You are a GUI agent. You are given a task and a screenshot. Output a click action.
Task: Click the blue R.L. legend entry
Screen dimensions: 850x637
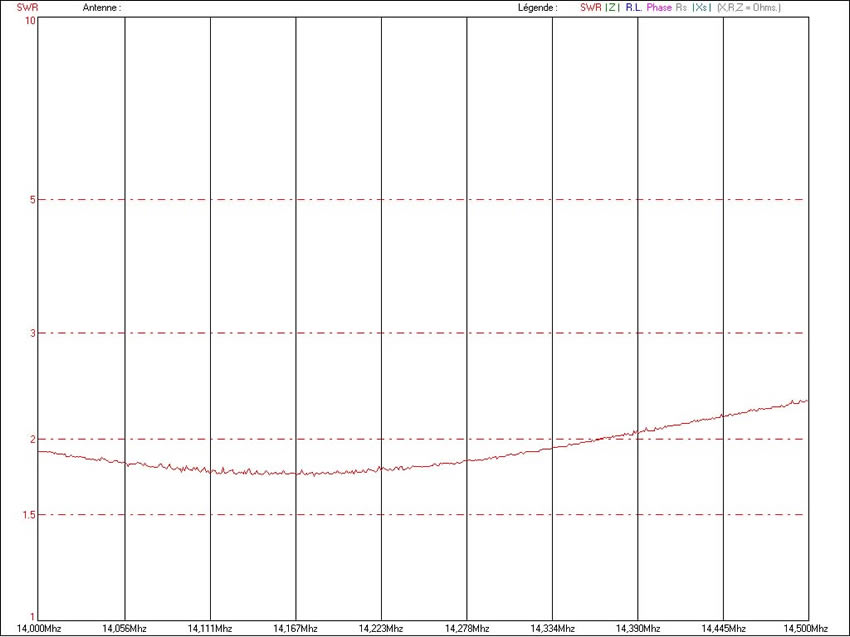(x=633, y=8)
